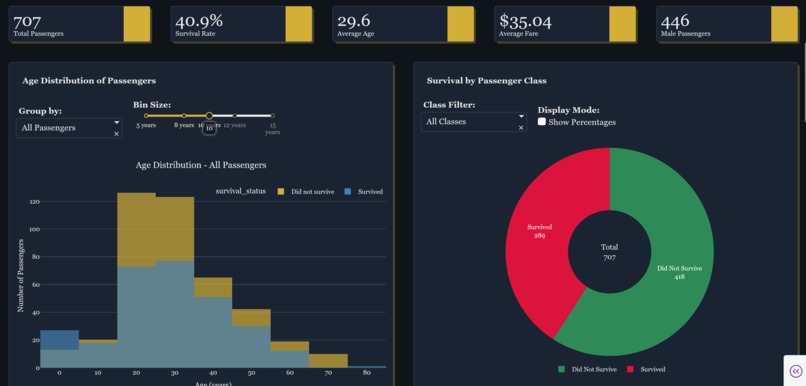Image resolution: width=806 pixels, height=386 pixels.
Task: Click the histogram bar at age 40
Action: [x=213, y=322]
